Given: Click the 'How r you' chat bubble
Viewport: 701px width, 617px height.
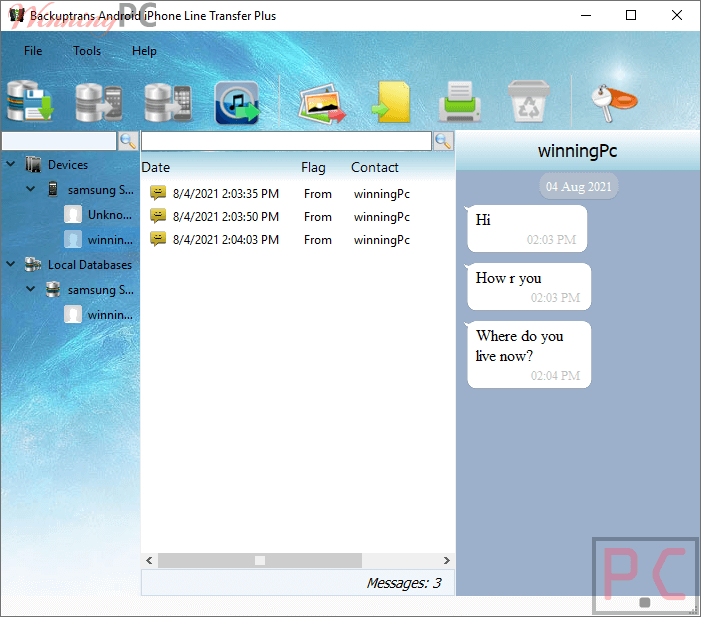Looking at the screenshot, I should [529, 287].
